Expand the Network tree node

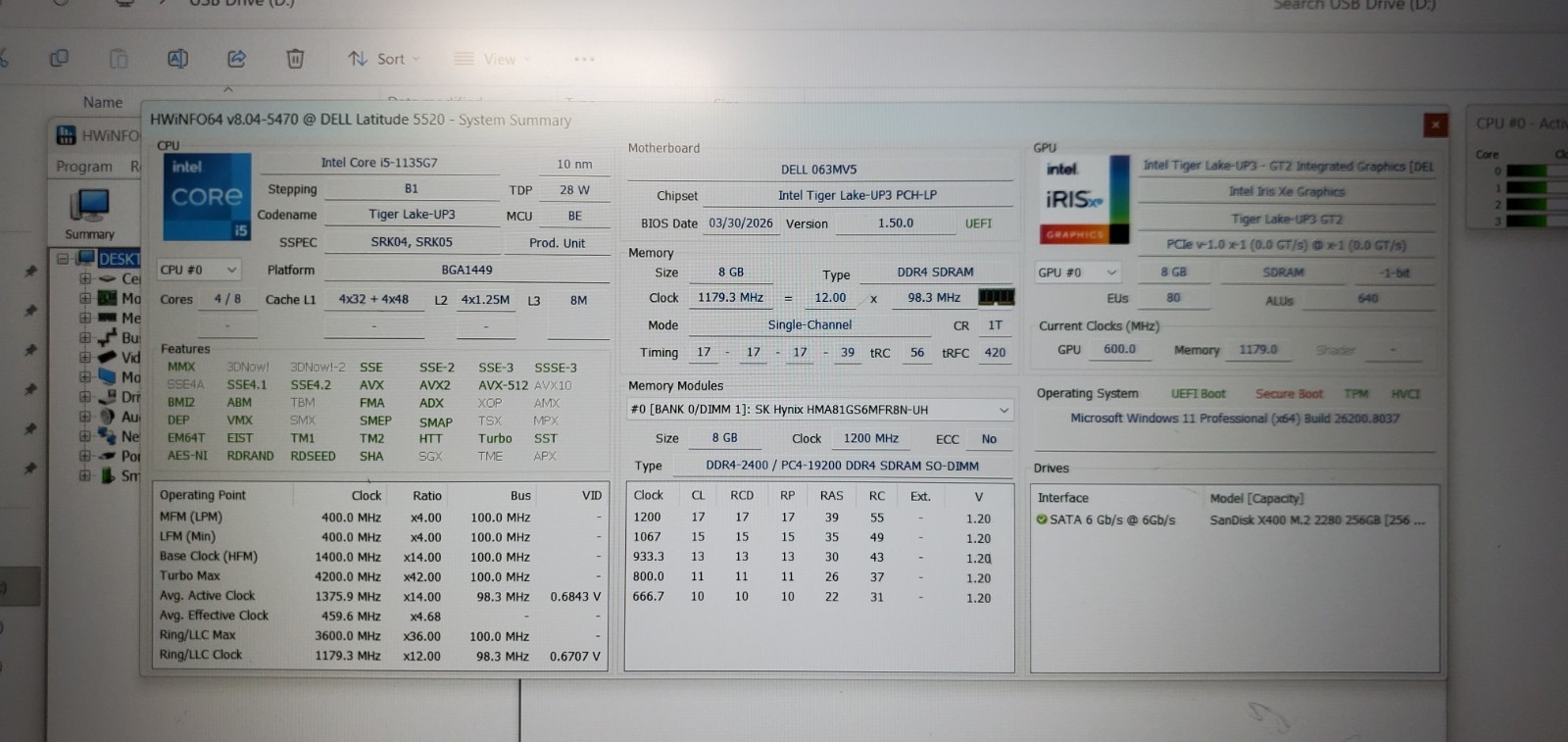click(85, 436)
